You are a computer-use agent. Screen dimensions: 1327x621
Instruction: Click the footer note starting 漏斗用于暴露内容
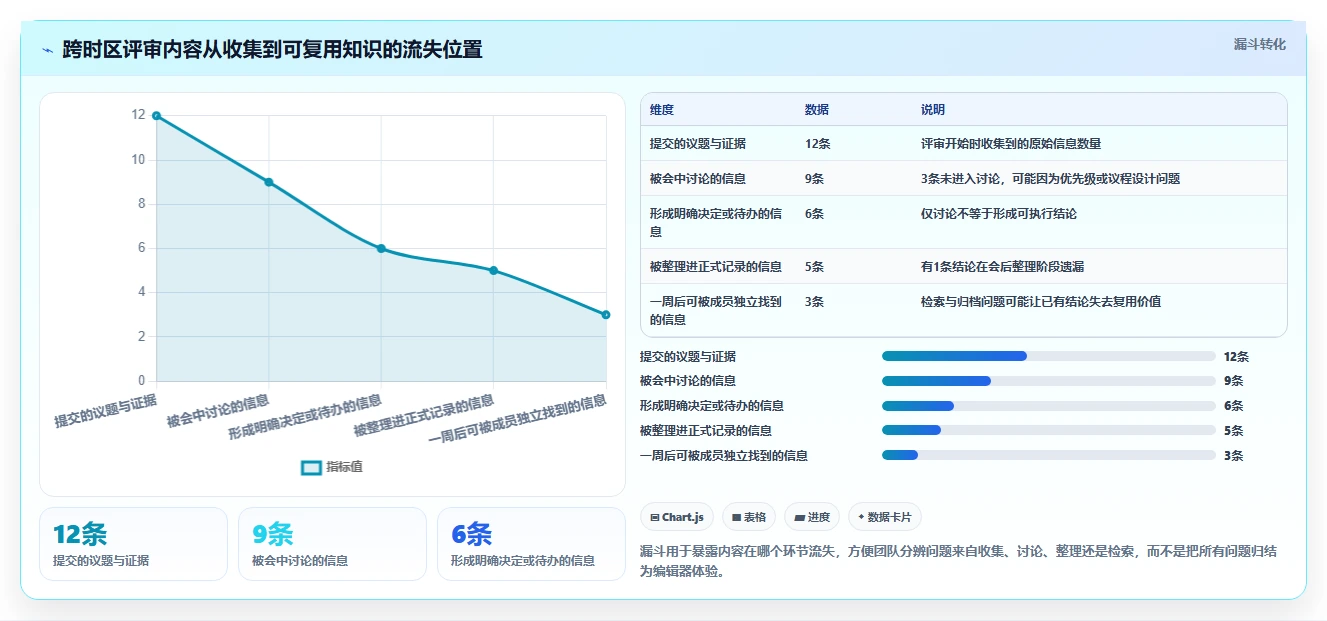coord(957,561)
